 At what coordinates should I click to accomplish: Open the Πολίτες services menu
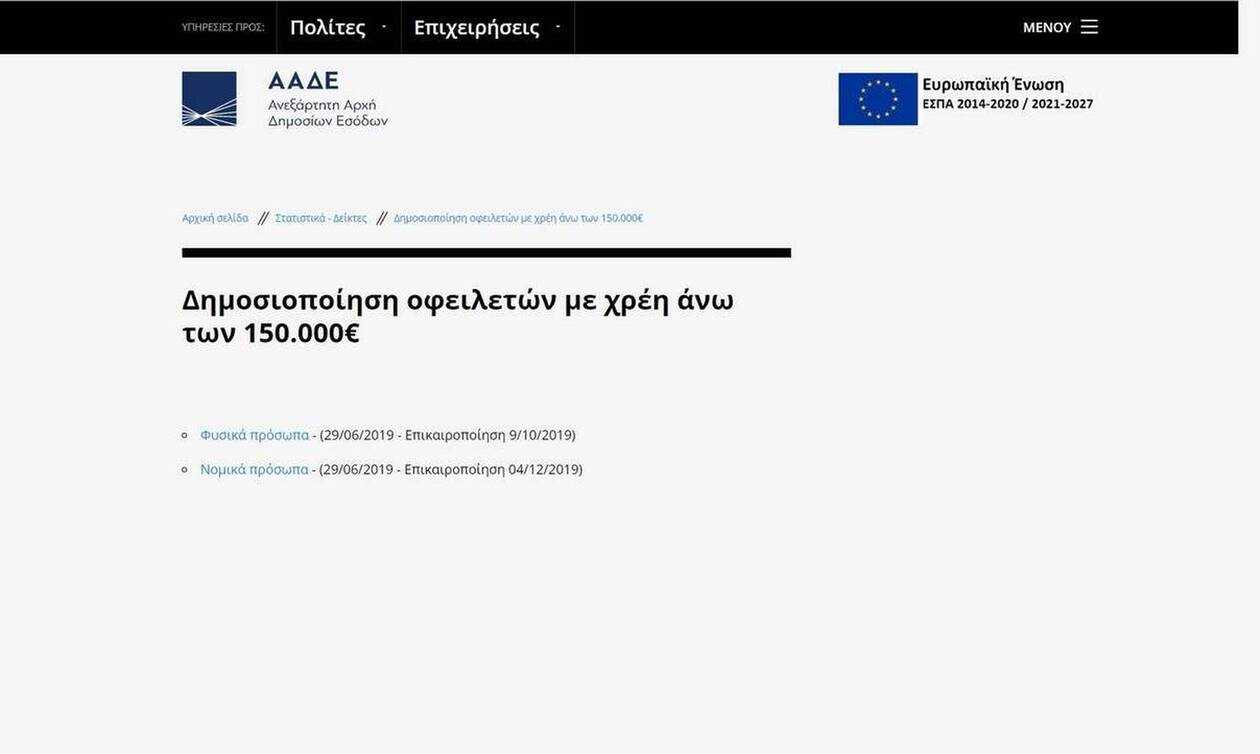click(x=328, y=28)
